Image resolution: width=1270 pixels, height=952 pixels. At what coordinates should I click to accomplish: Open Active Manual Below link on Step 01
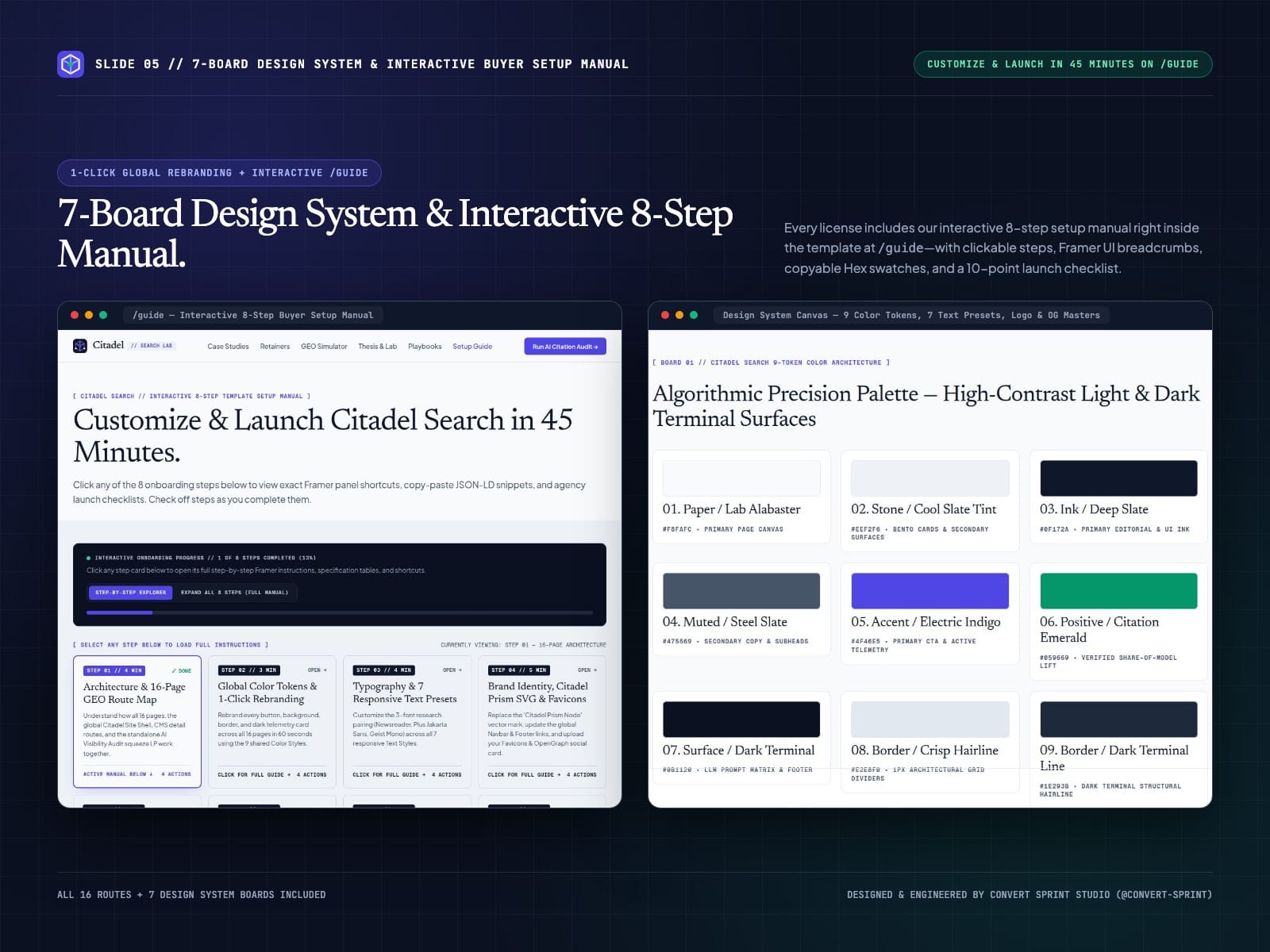(118, 774)
